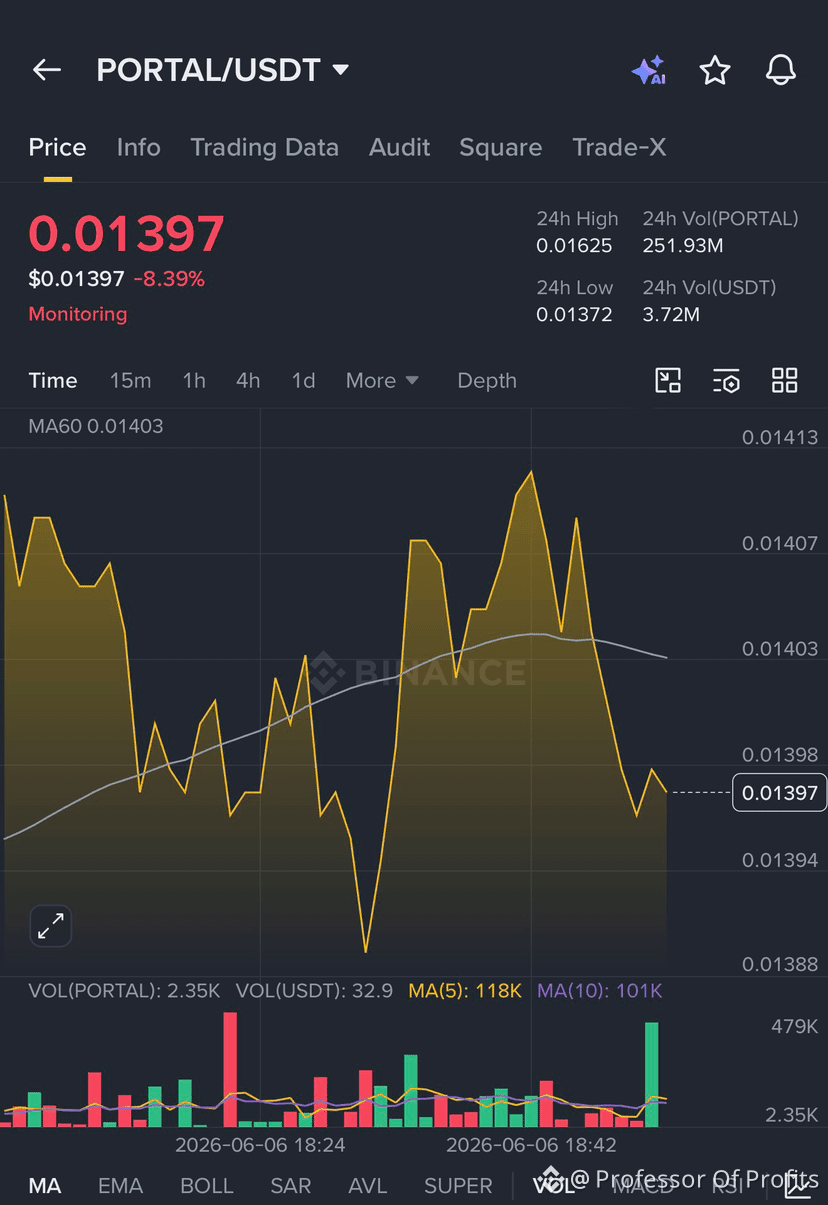Tap the large red 0.01397 price
Viewport: 828px width, 1205px height.
(x=126, y=234)
